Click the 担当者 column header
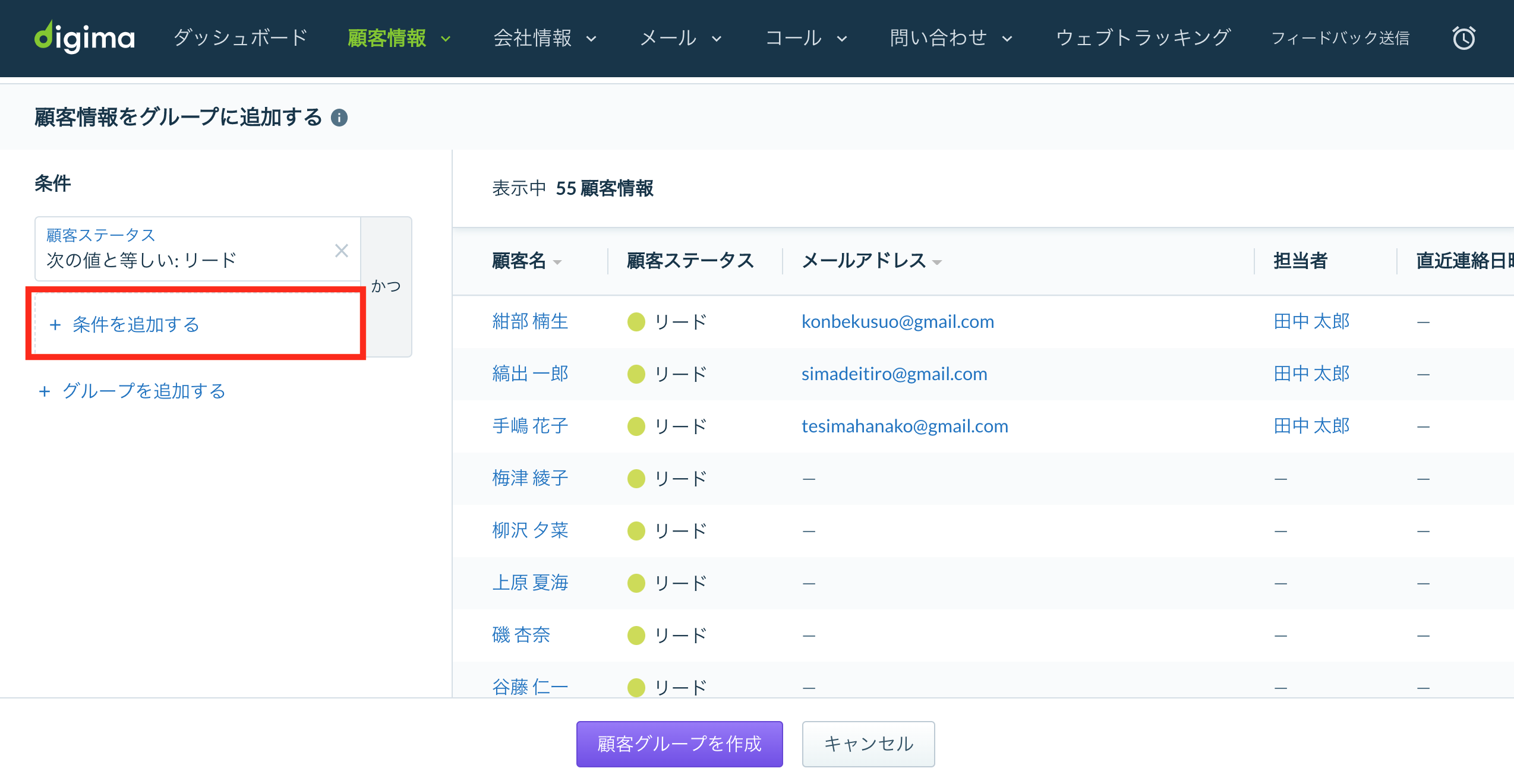Viewport: 1514px width, 784px height. (x=1300, y=261)
